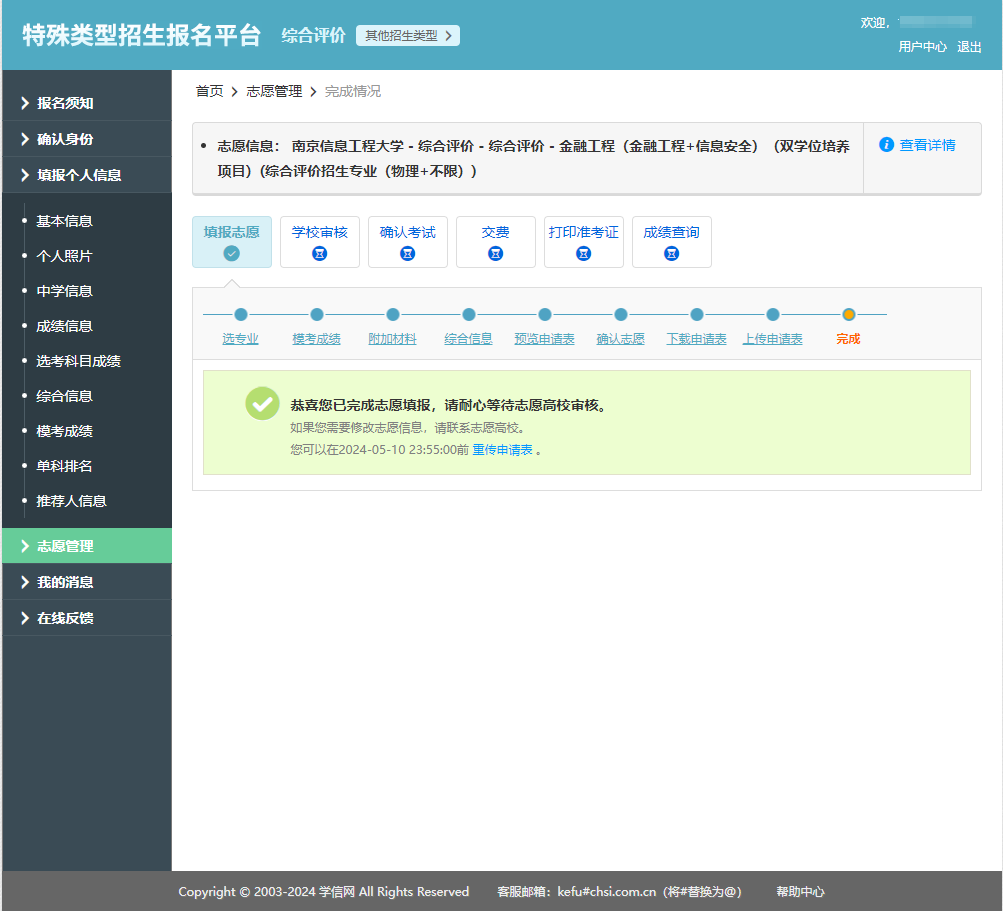
Task: Expand the 在线反馈 sidebar section
Action: pyautogui.click(x=87, y=618)
